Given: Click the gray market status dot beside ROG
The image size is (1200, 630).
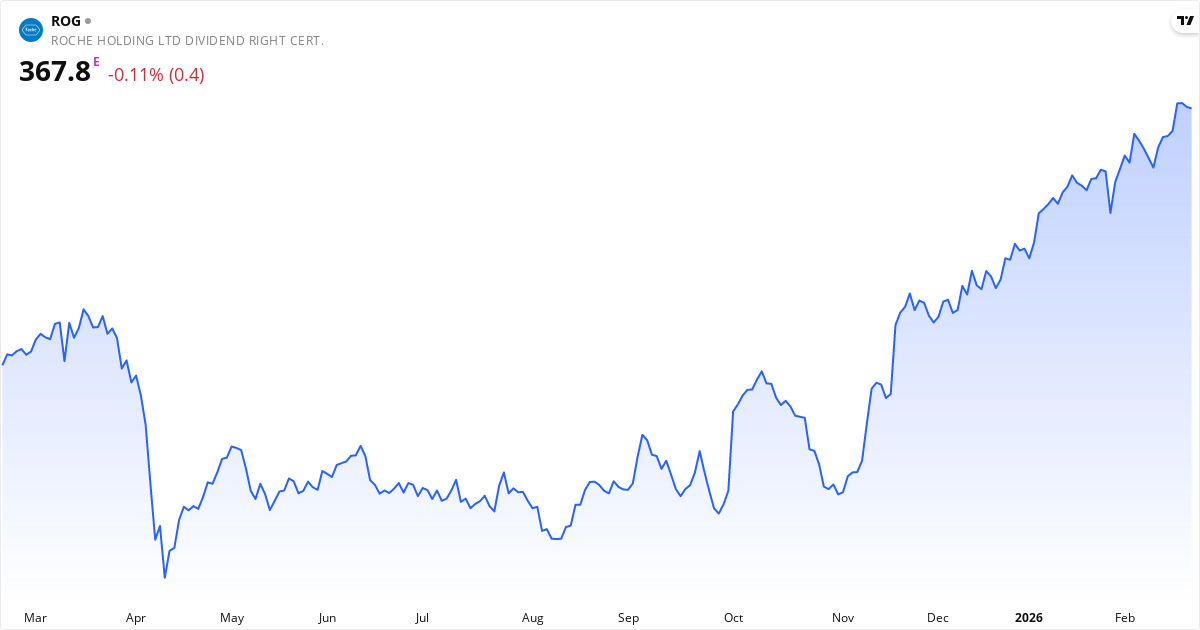Looking at the screenshot, I should (x=88, y=21).
